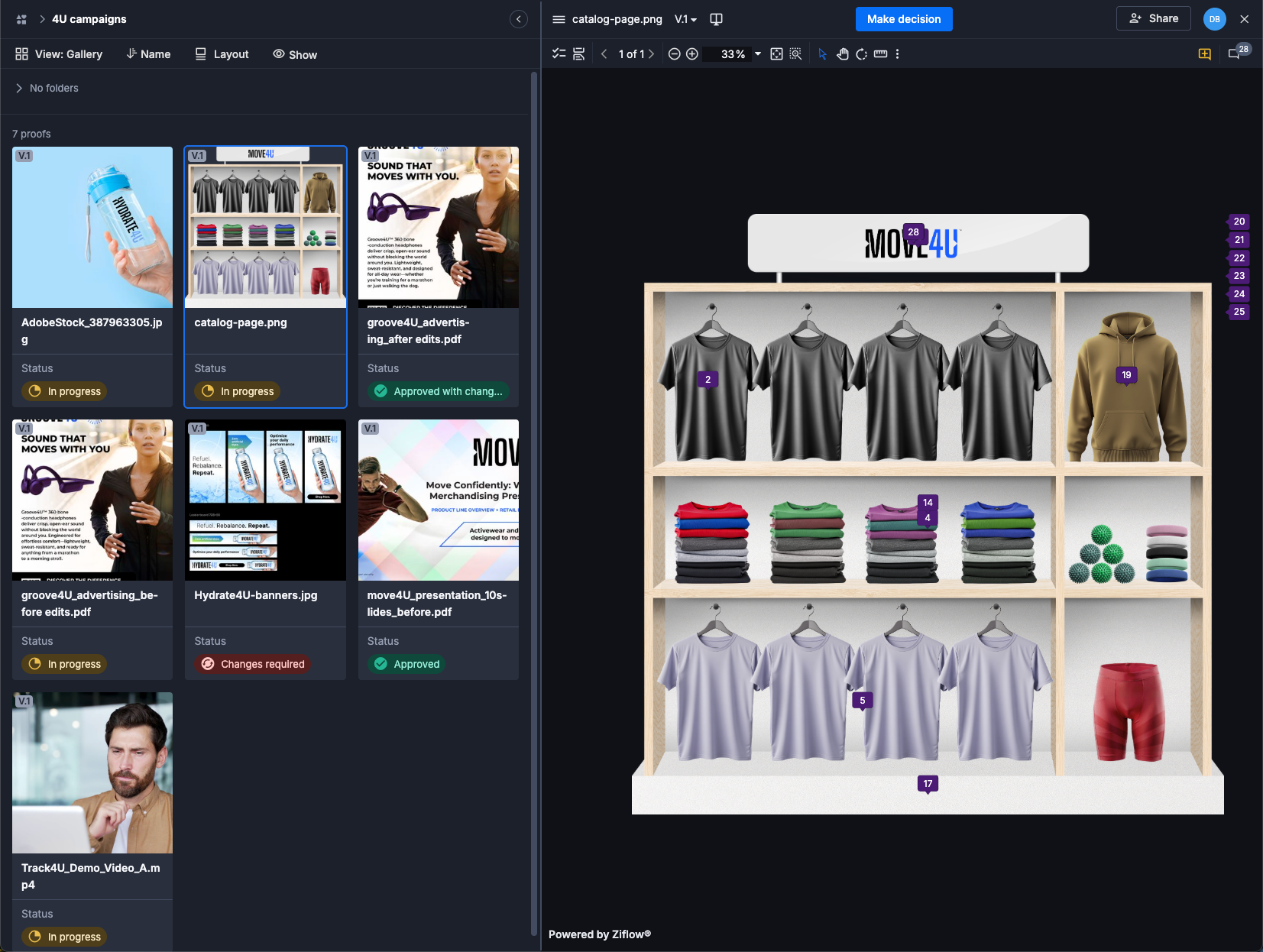Screen dimensions: 1263x952
Task: Close the proof viewer with the X
Action: tap(1245, 19)
